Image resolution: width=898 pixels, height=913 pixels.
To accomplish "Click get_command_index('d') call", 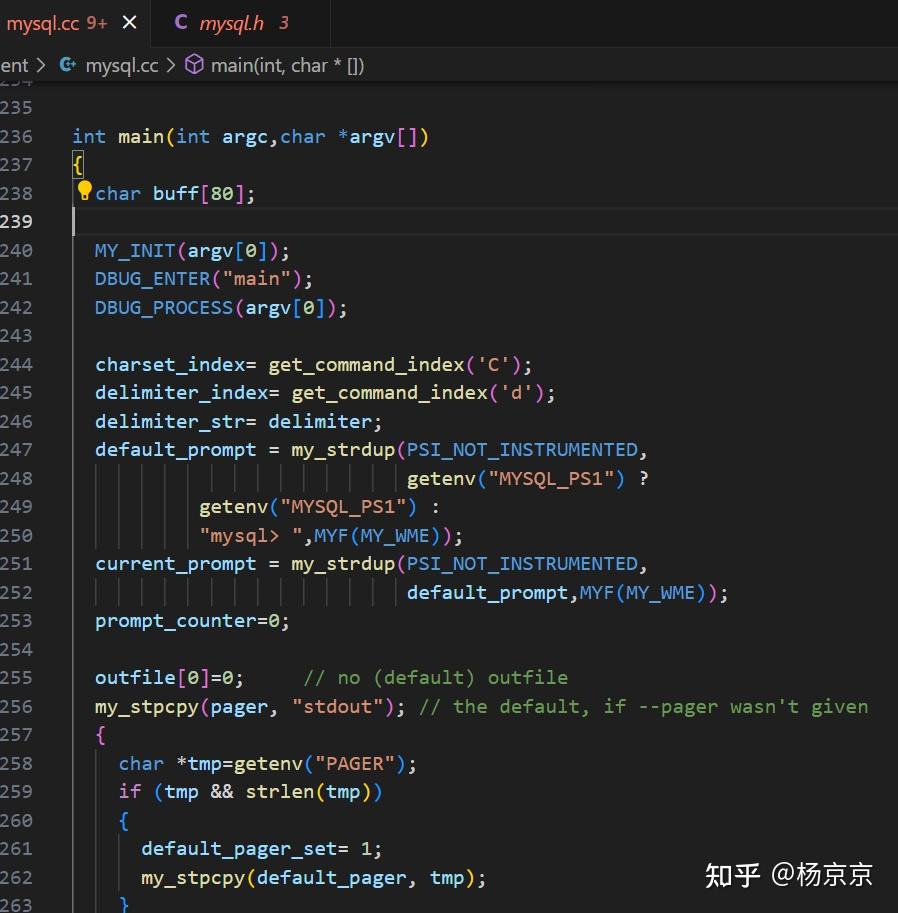I will tap(418, 393).
